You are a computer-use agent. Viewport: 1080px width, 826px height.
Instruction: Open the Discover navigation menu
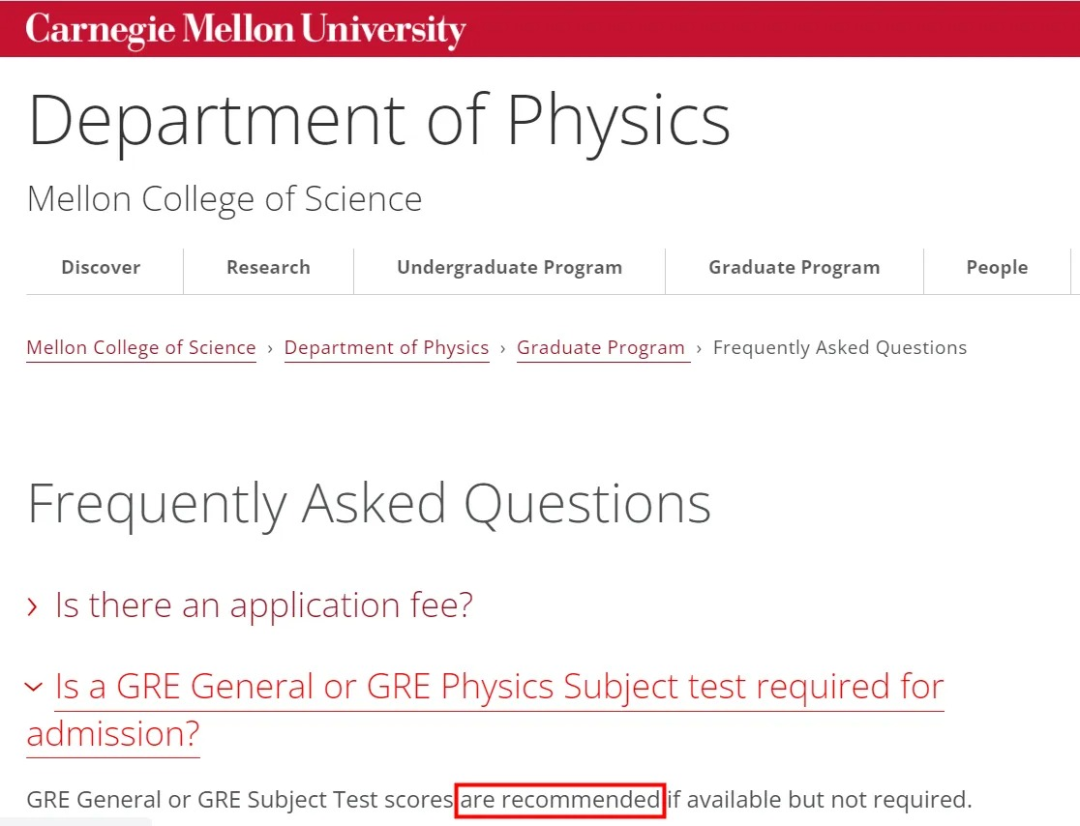click(101, 268)
